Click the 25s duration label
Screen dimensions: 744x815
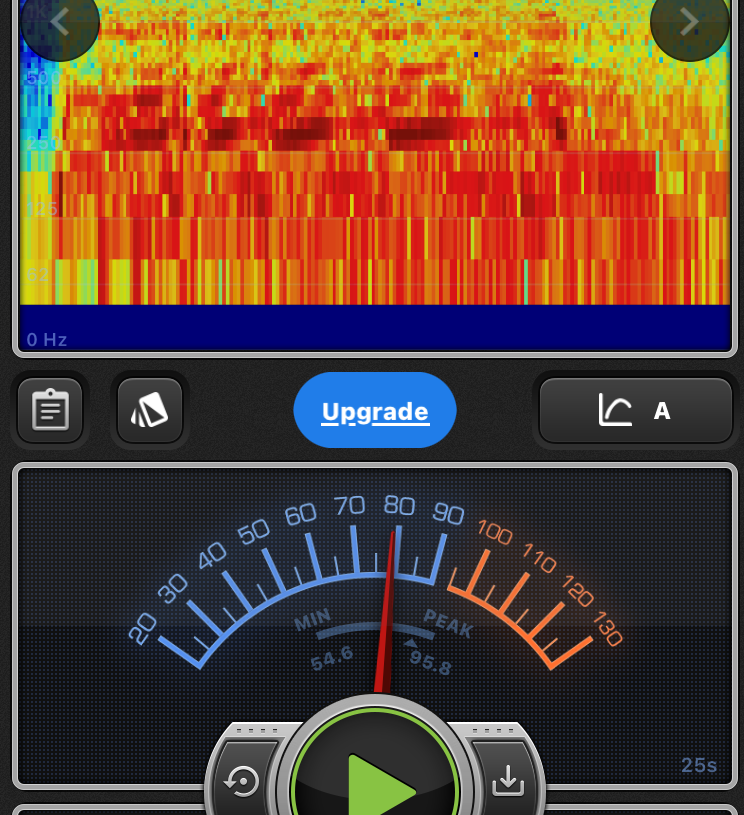point(699,766)
